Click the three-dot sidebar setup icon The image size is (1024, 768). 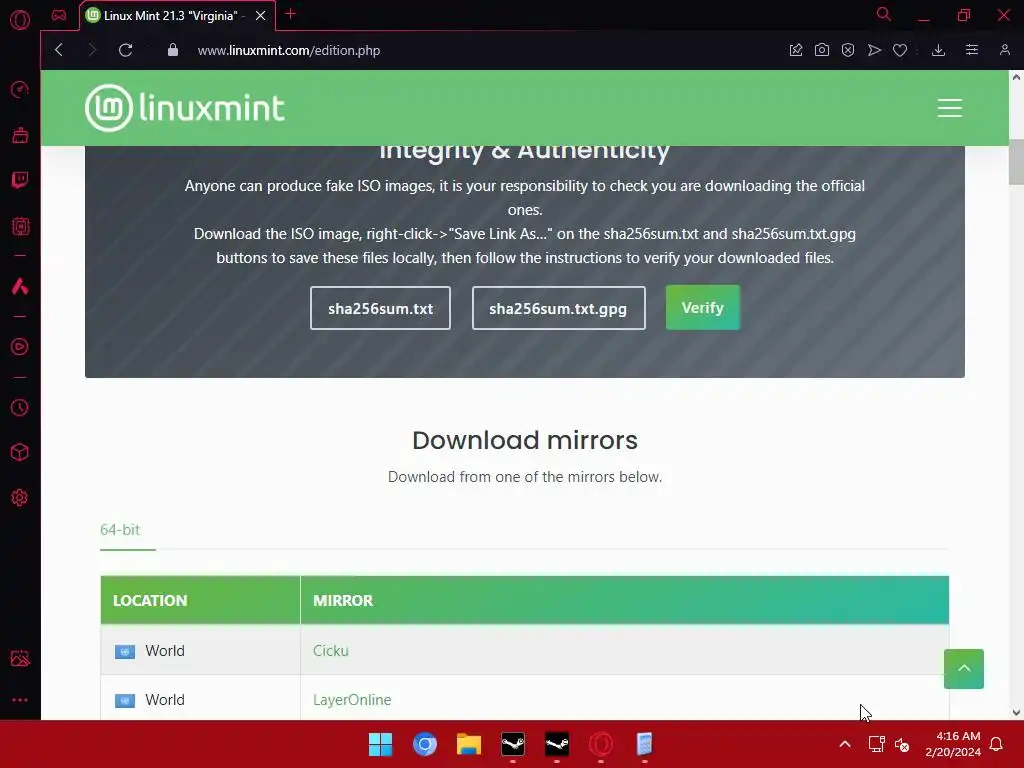point(20,700)
